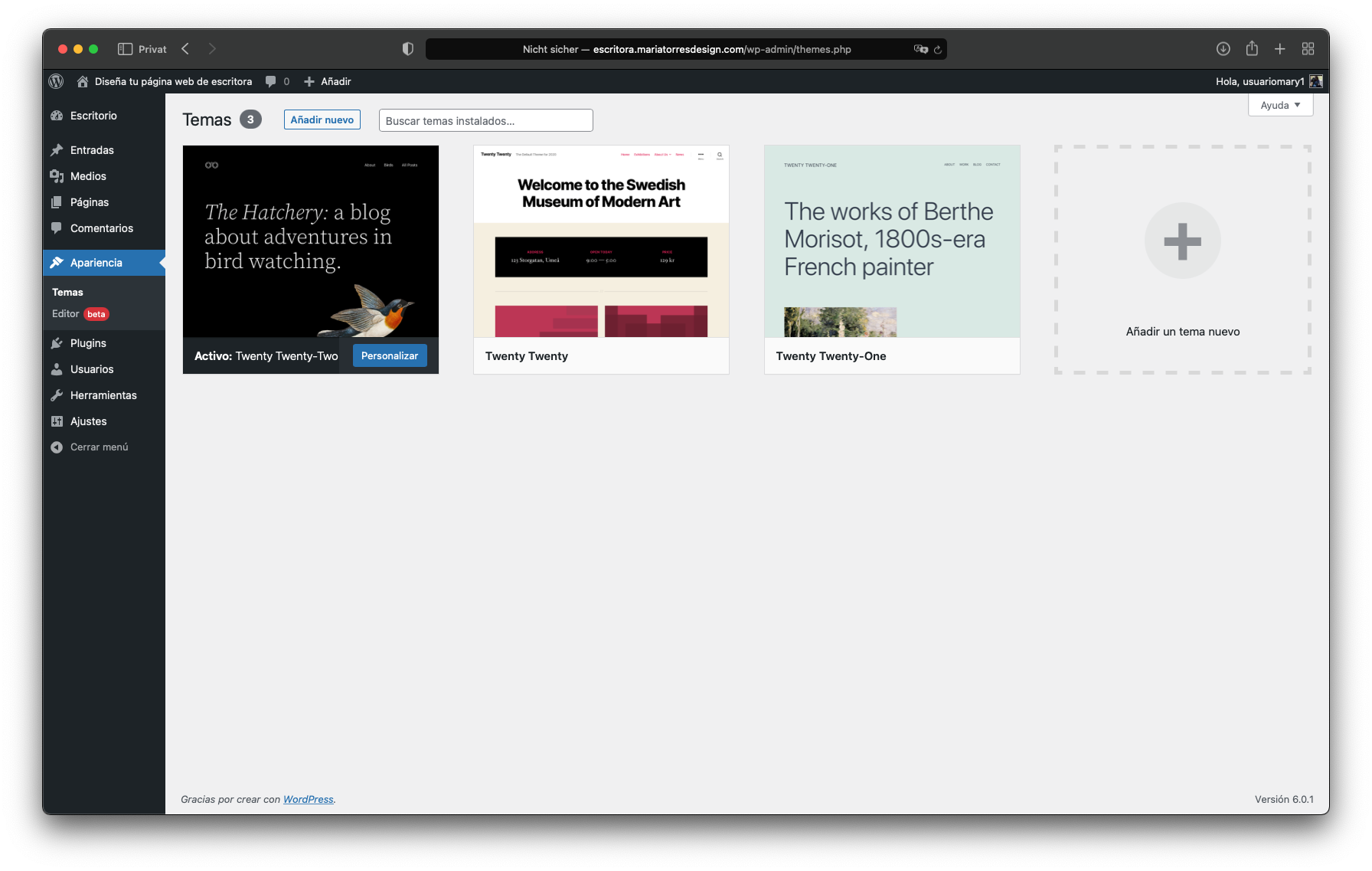Click the WordPress logo icon

[x=56, y=81]
